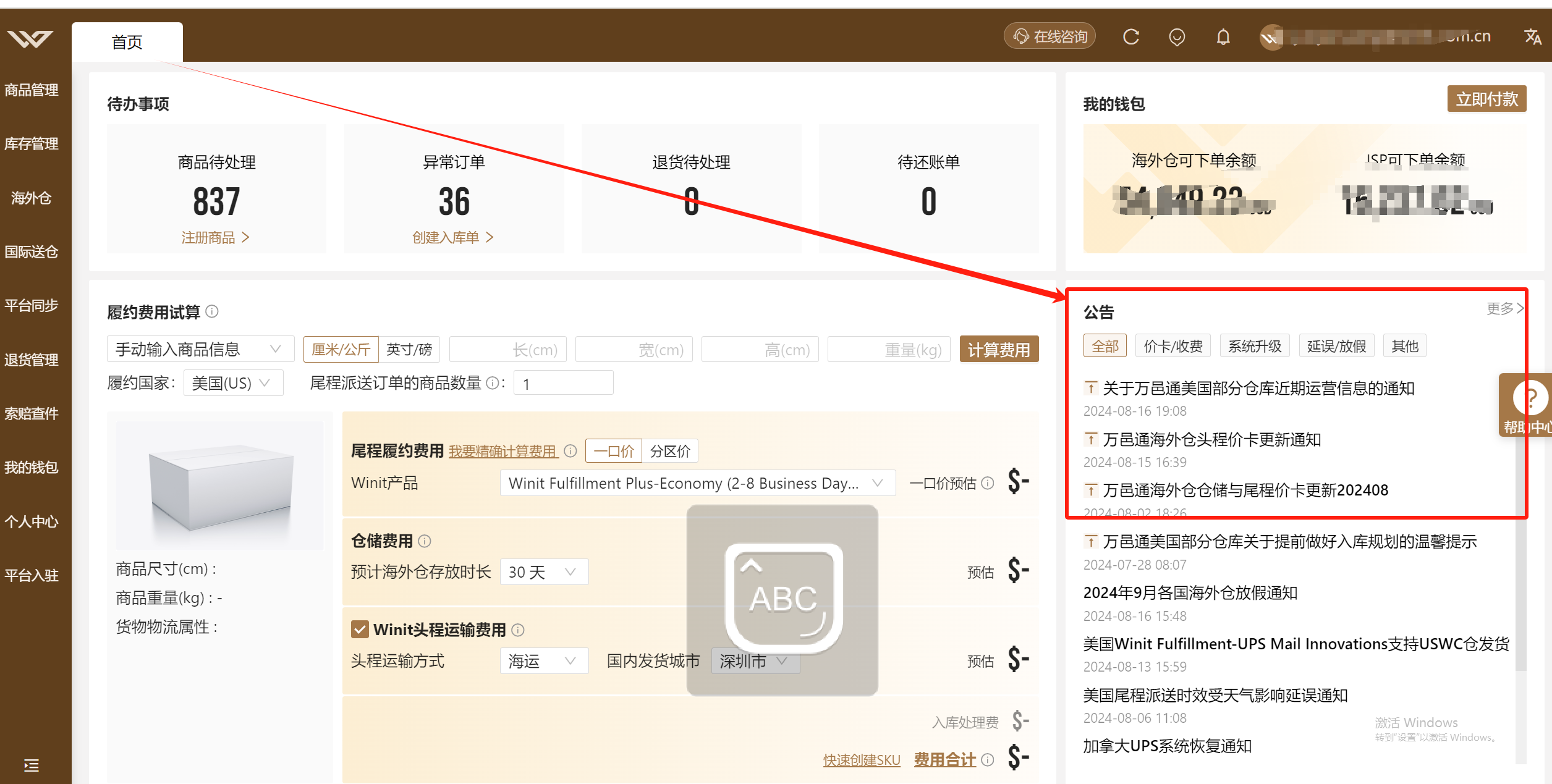
Task: Open 手动输入商品信息 dropdown
Action: pyautogui.click(x=200, y=350)
